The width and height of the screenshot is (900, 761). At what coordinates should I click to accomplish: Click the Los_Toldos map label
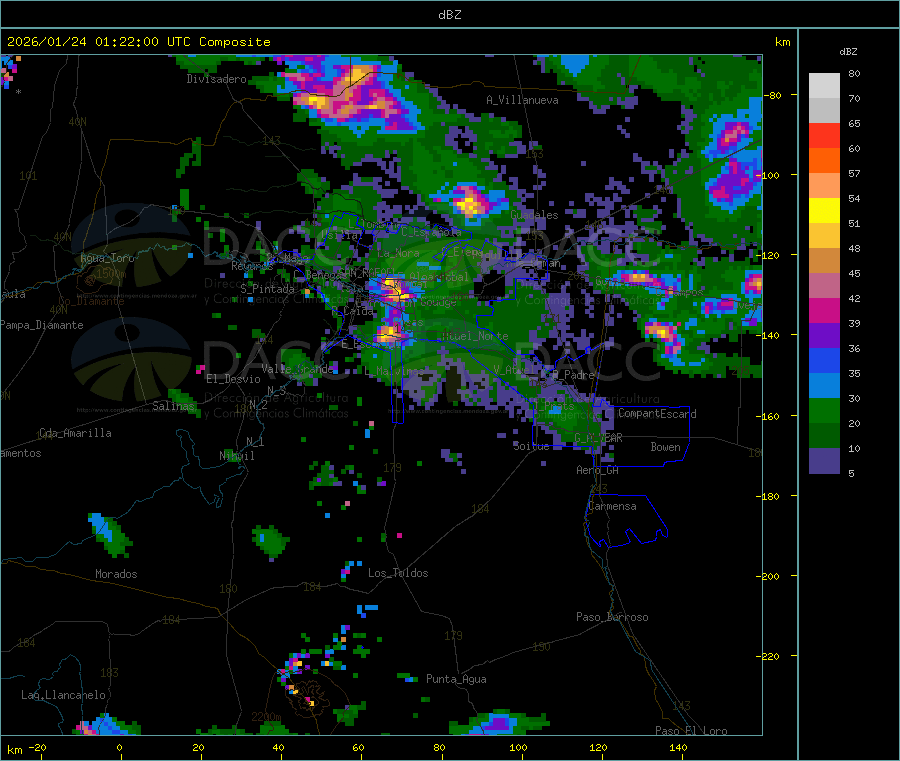(x=398, y=573)
